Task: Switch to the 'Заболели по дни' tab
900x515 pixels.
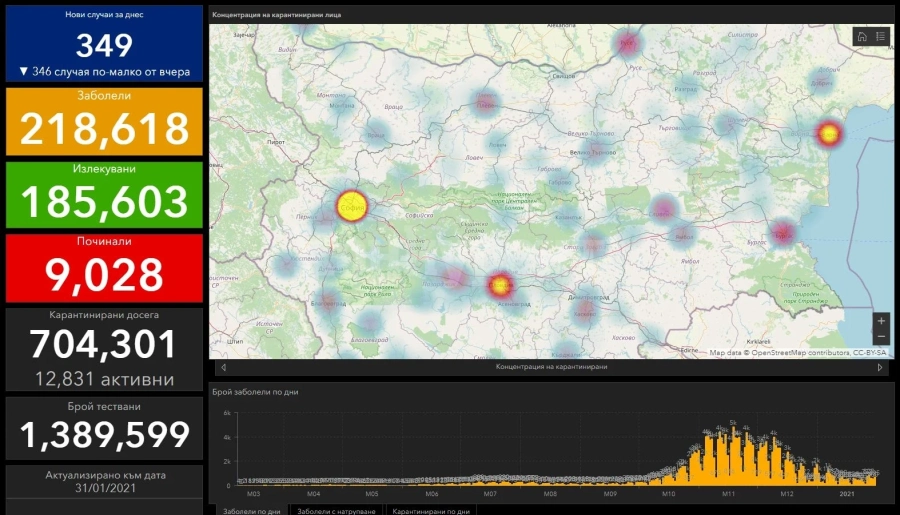Action: point(251,510)
